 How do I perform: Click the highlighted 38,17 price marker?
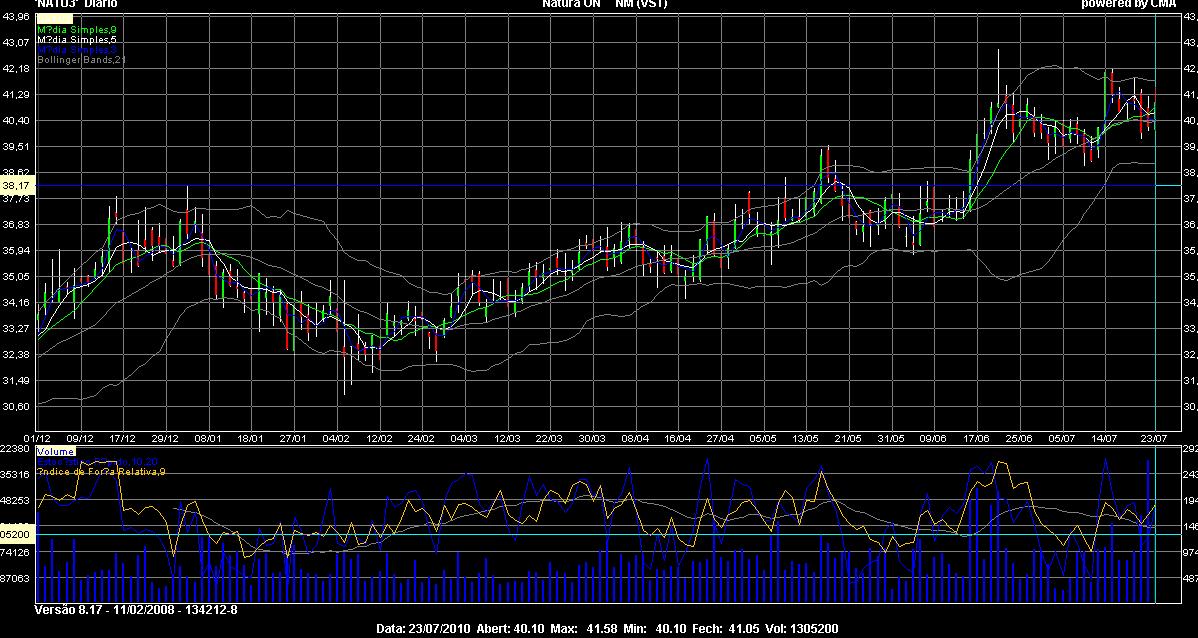[x=17, y=185]
